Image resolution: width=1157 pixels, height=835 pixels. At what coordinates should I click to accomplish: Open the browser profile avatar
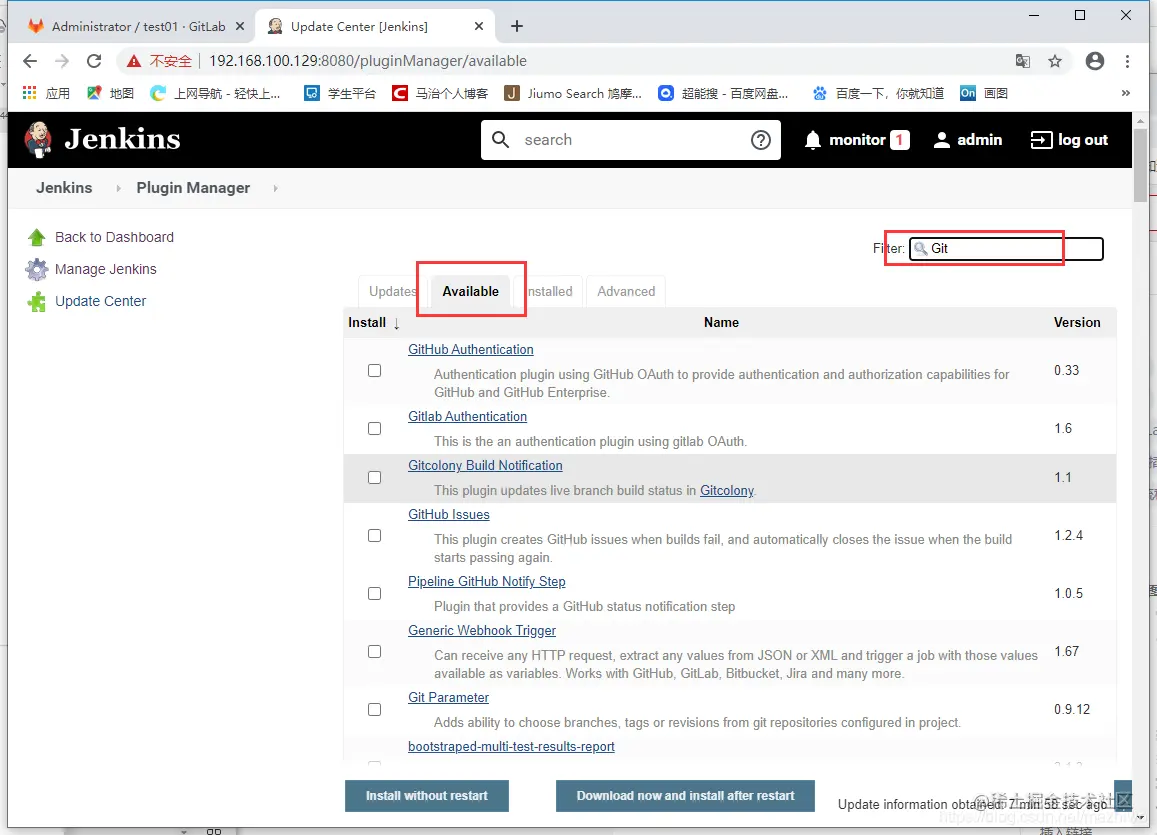1095,61
